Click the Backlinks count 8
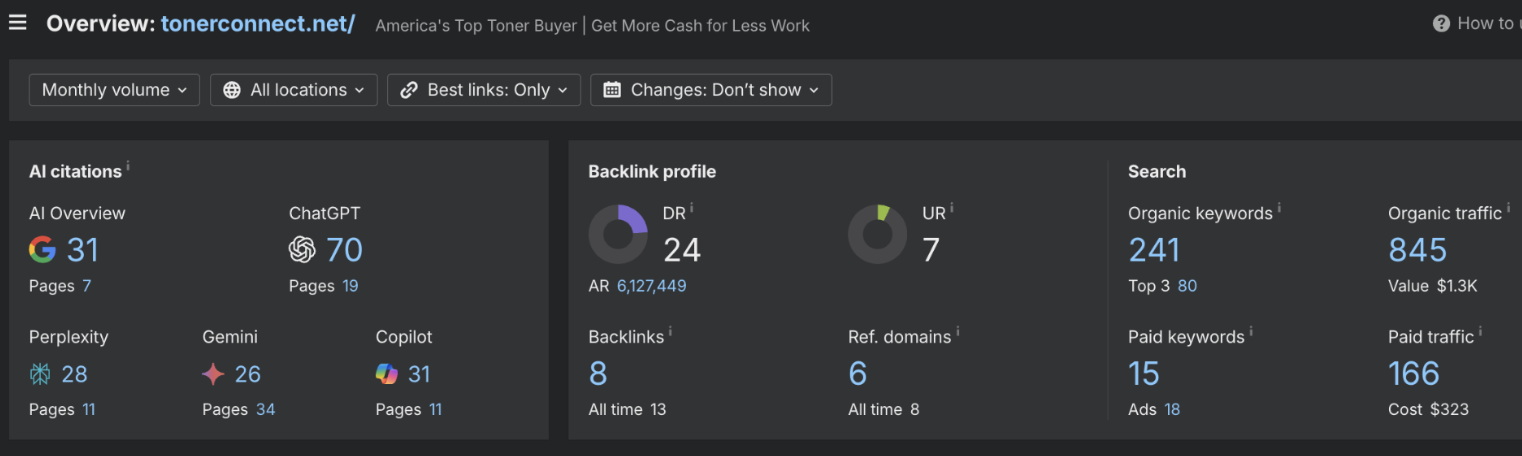1522x456 pixels. [598, 374]
